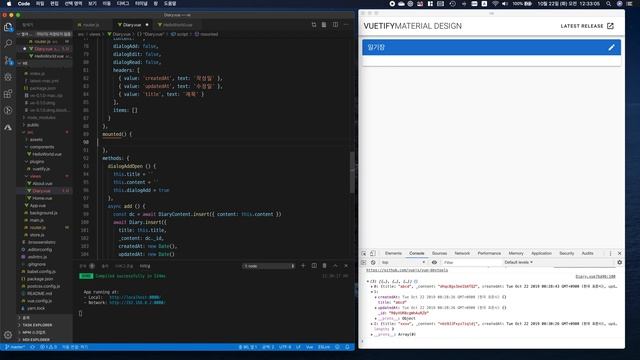
Task: Click the live expression eye icon
Action: (x=434, y=262)
